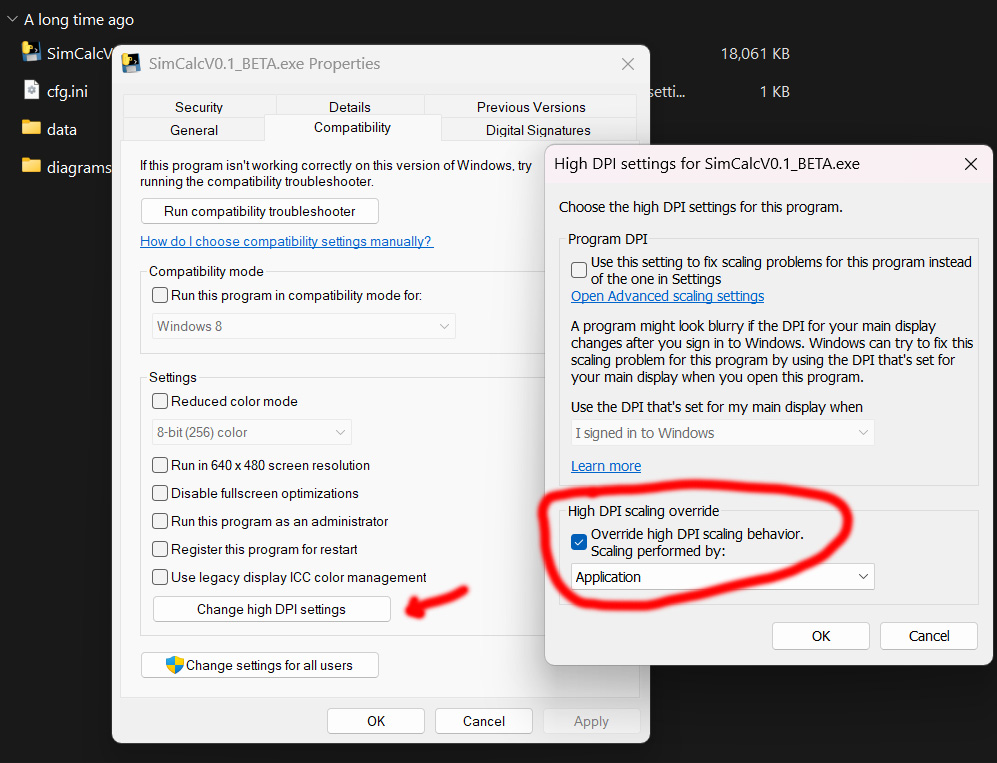Switch to the General tab

coord(194,130)
